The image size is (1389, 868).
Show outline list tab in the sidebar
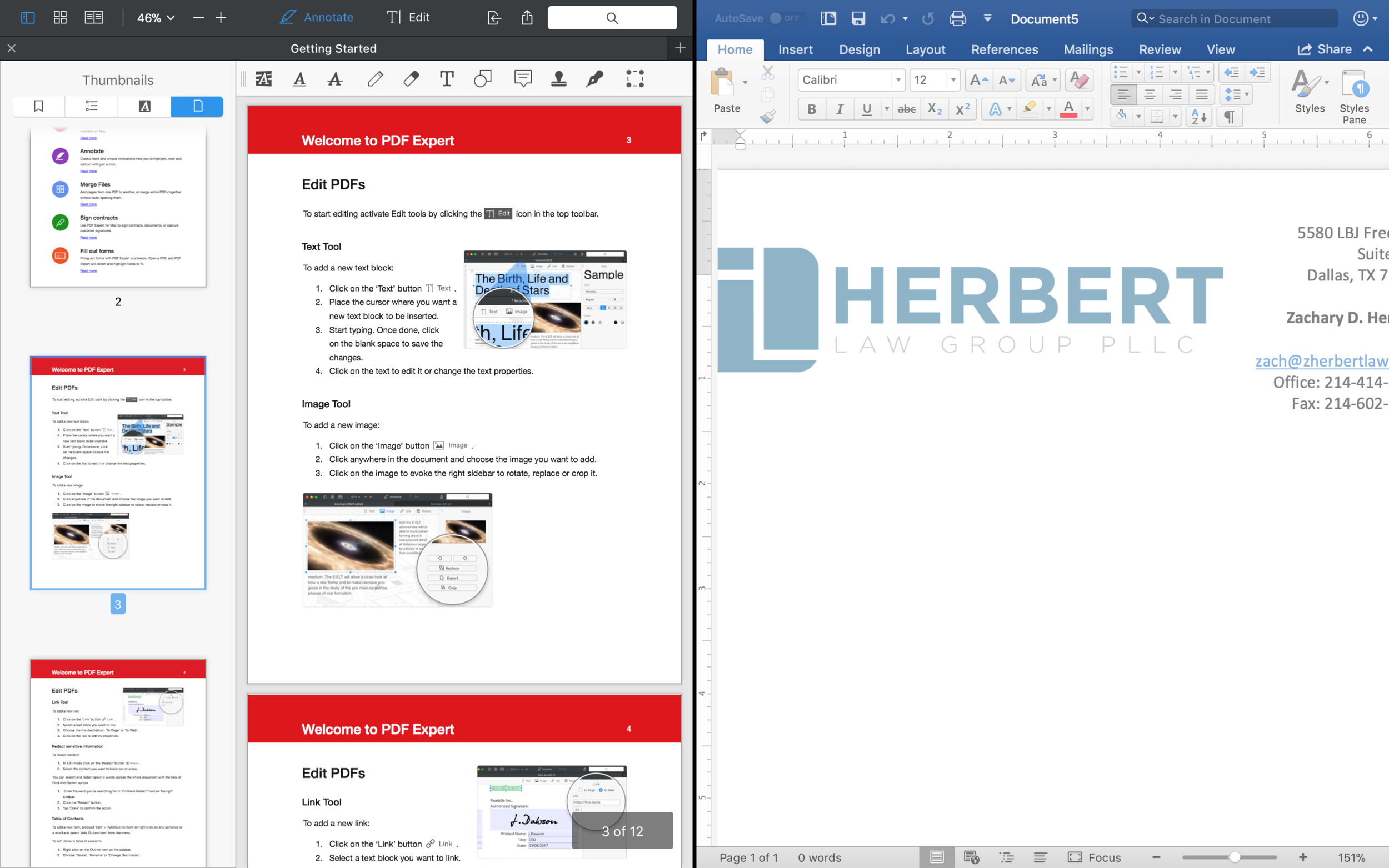91,106
